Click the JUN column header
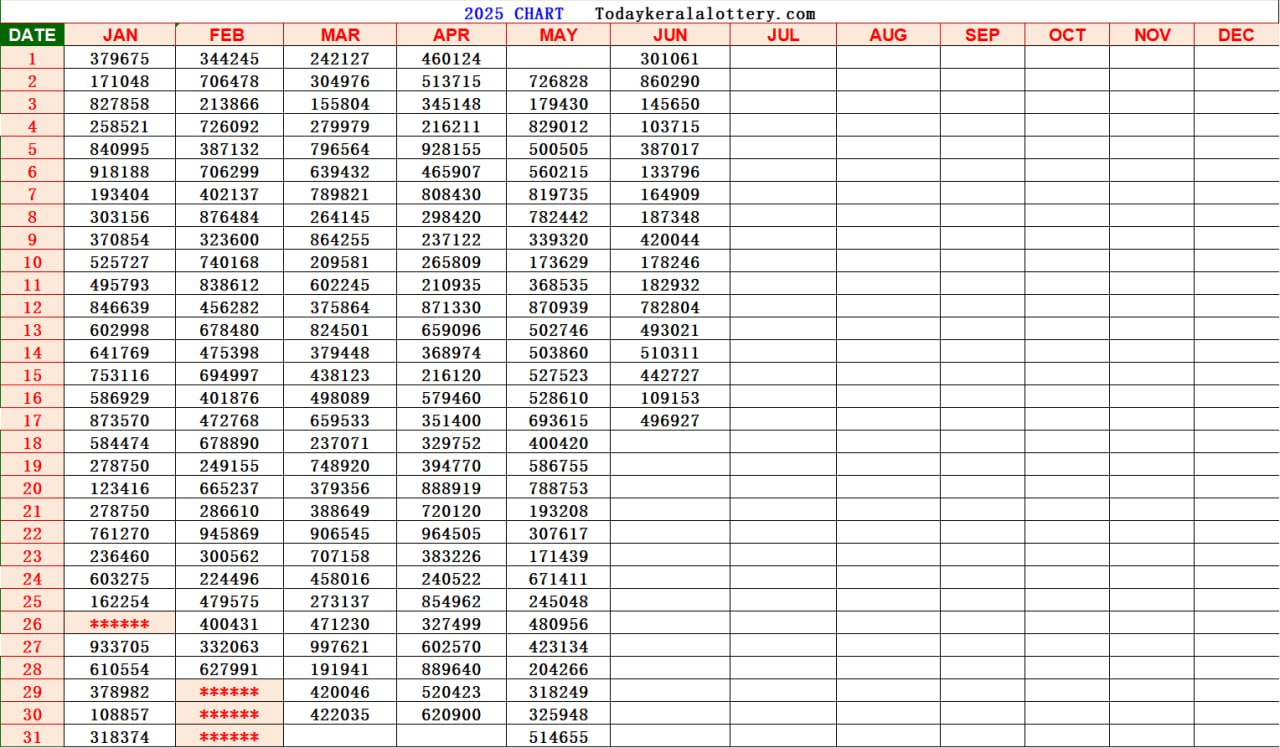This screenshot has height=748, width=1280. (x=670, y=35)
